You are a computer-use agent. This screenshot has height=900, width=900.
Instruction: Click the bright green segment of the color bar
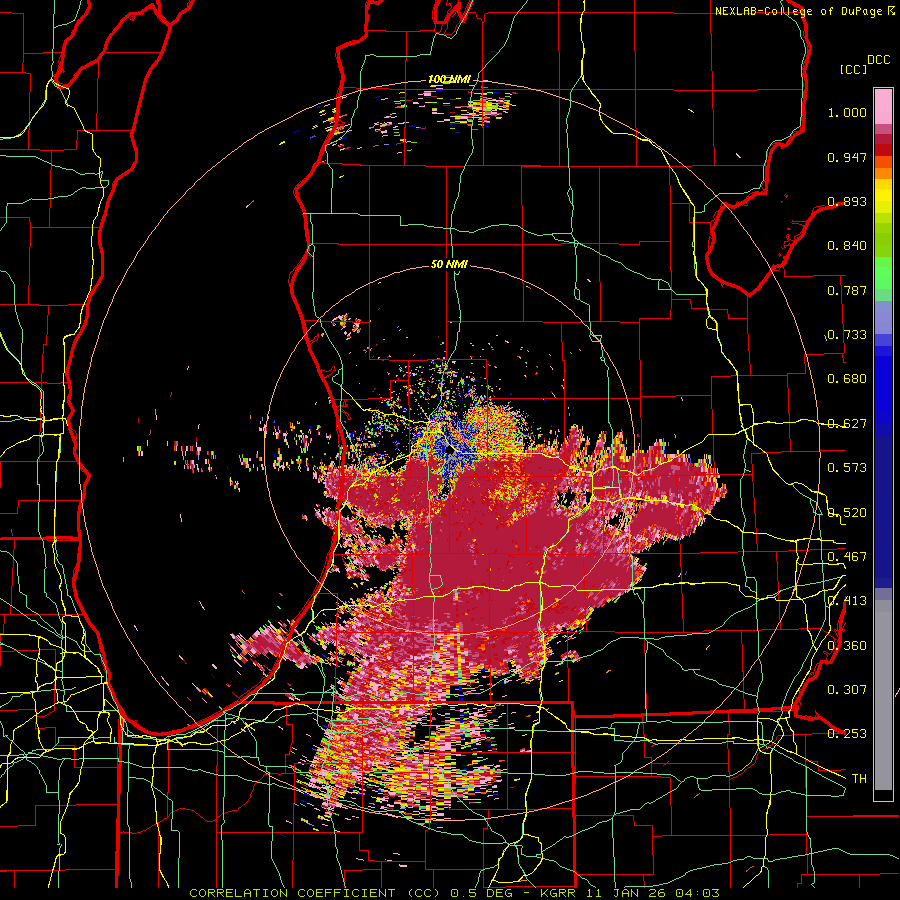coord(883,273)
